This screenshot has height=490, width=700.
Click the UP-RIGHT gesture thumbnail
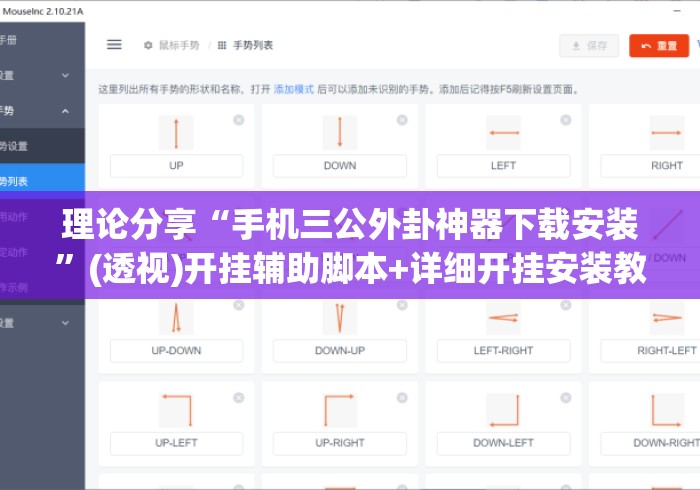(340, 410)
